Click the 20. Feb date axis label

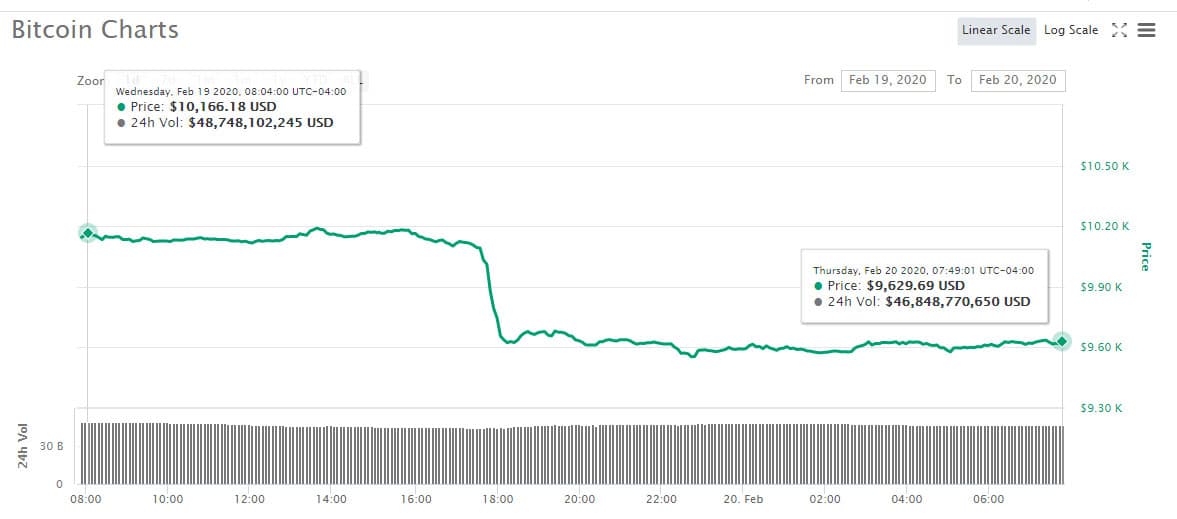coord(743,499)
